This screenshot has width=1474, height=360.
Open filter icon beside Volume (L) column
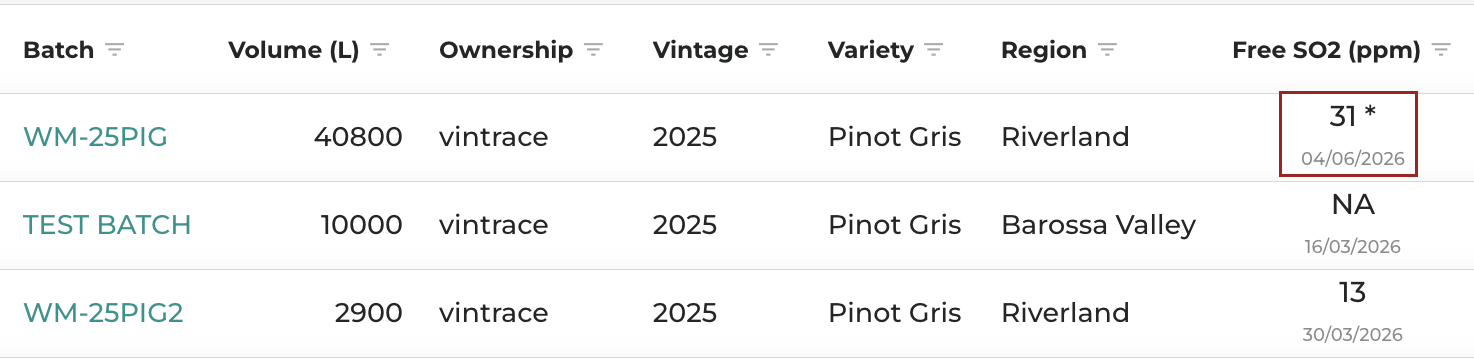[379, 50]
